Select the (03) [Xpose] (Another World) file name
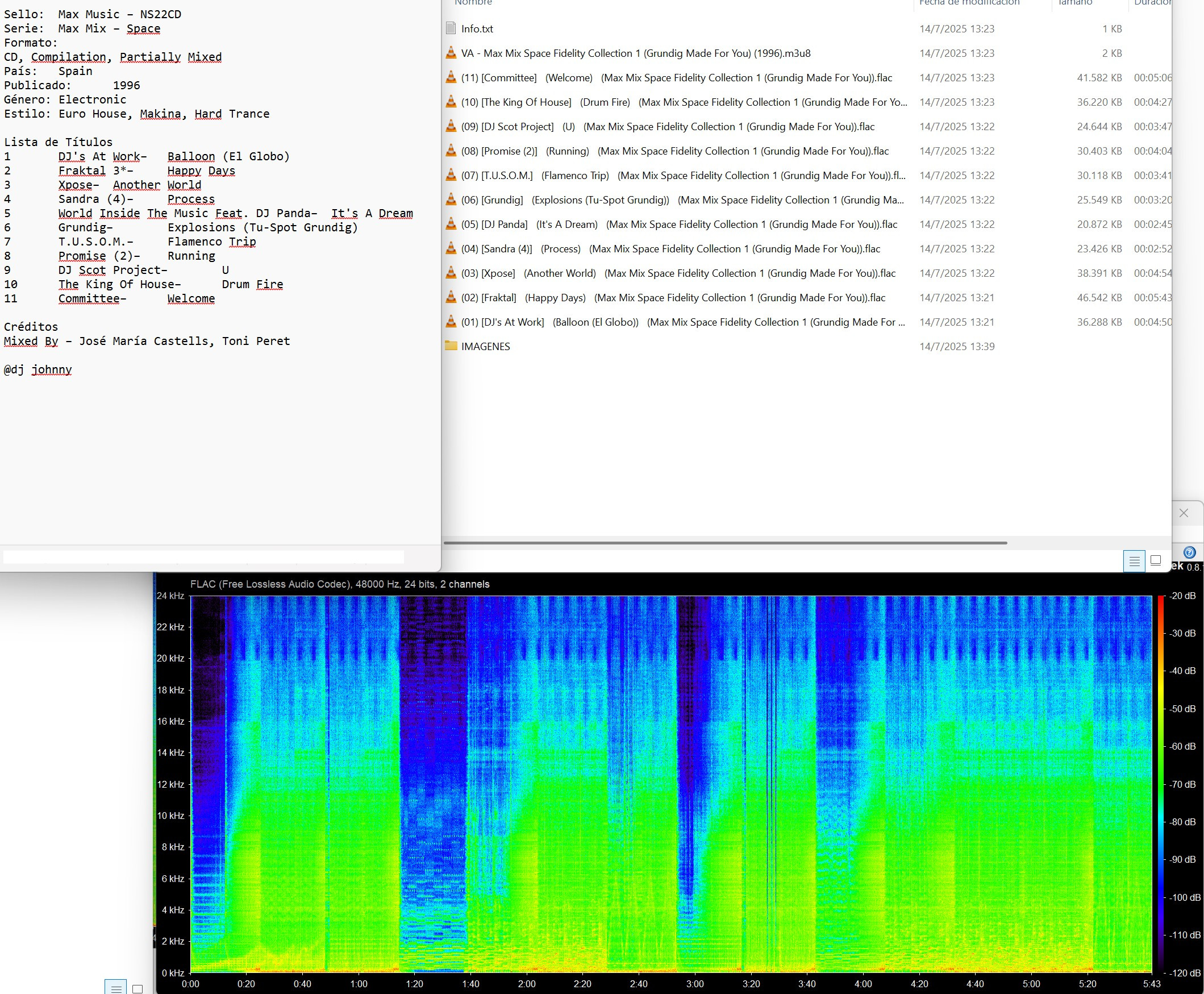 point(678,273)
